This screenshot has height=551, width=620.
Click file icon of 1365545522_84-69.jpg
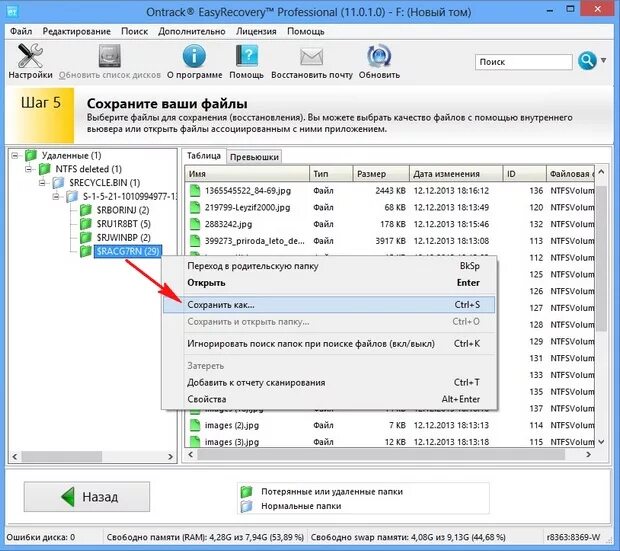pos(194,190)
